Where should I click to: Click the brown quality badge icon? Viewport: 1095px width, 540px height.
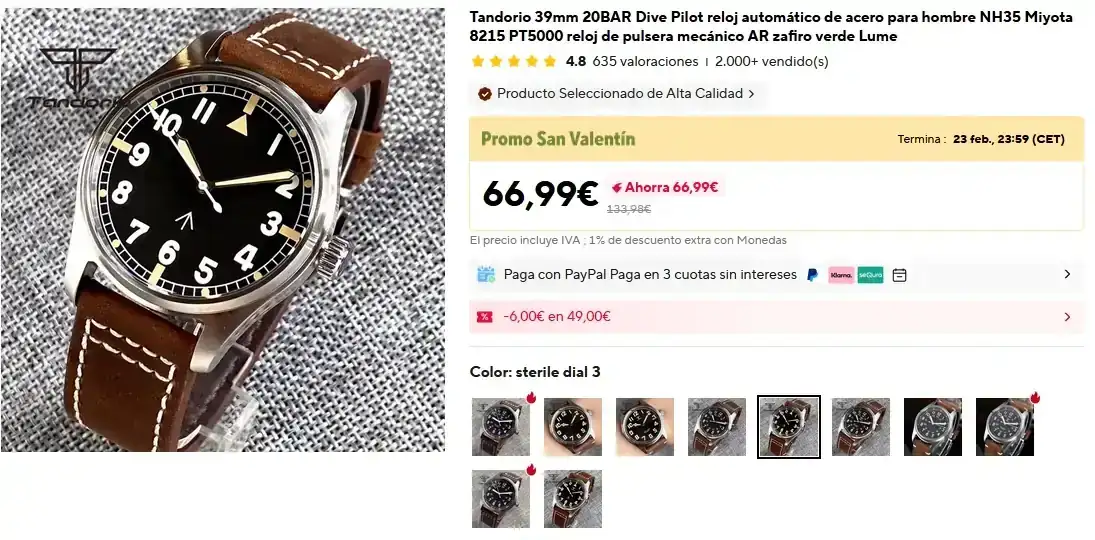[484, 94]
